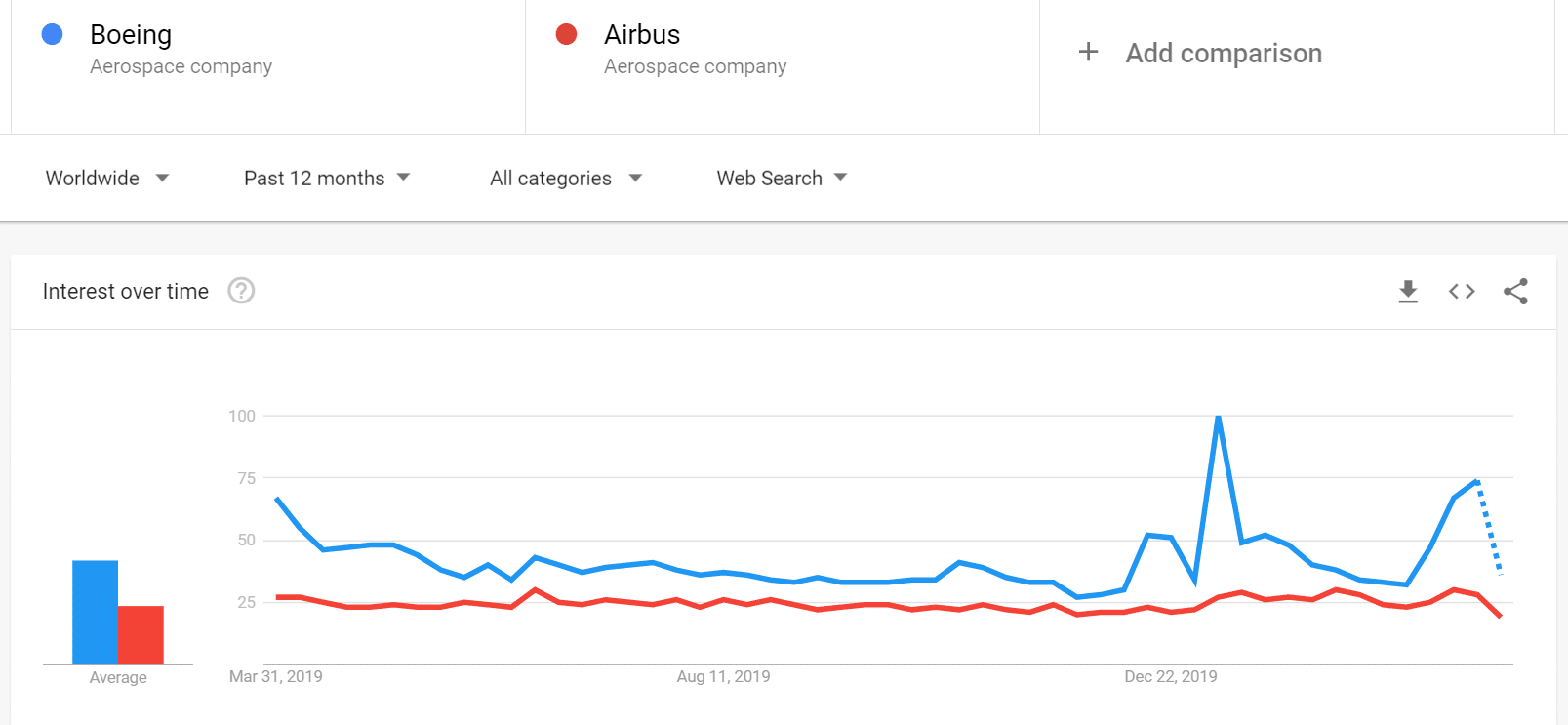
Task: Select the Boeing comparison term
Action: point(130,34)
